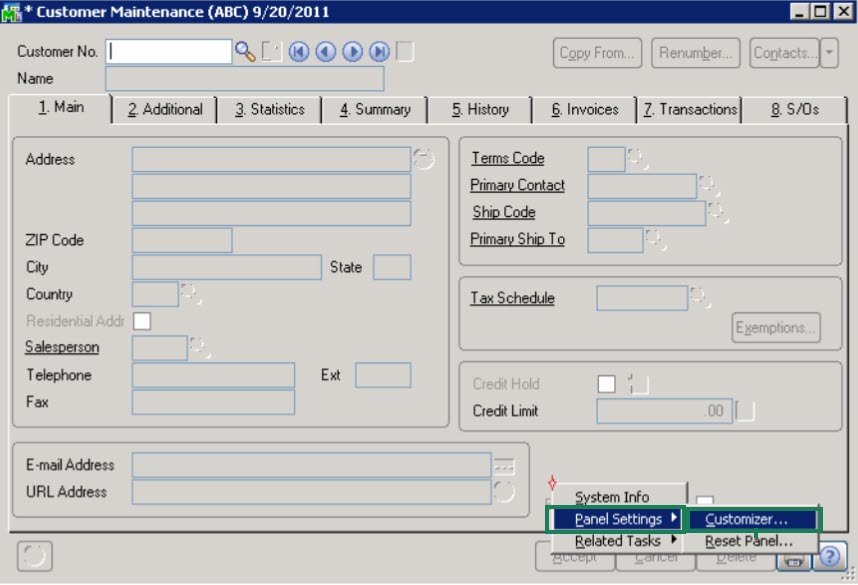
Task: Click into the Customer No. input field
Action: point(168,52)
